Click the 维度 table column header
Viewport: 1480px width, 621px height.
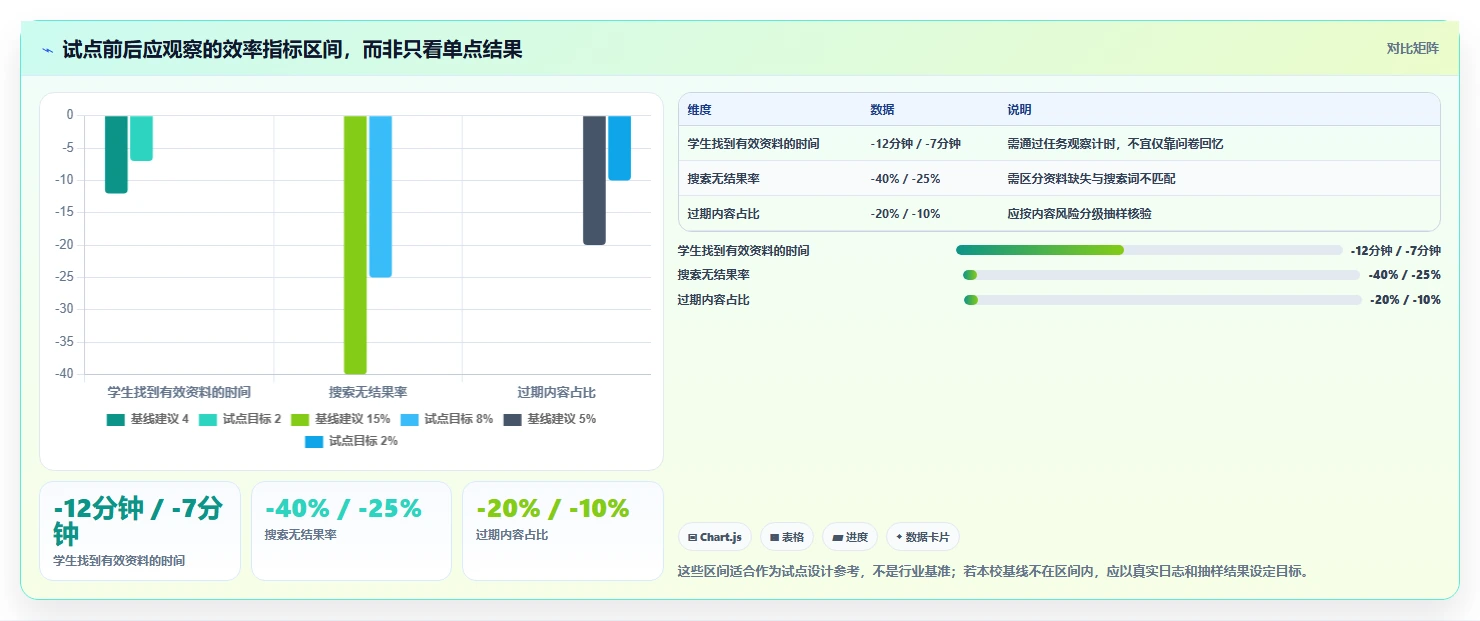pos(699,110)
